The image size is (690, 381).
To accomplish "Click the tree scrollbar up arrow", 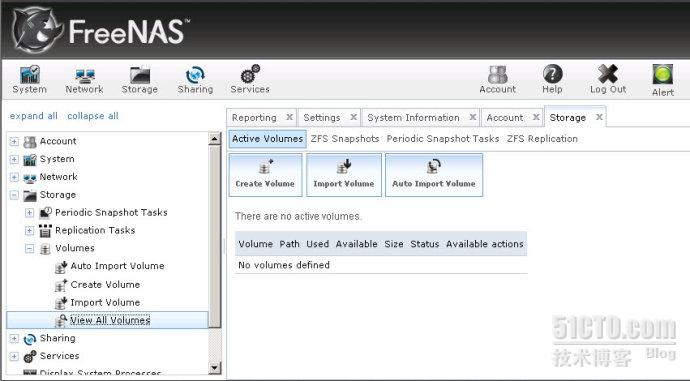I will 214,139.
